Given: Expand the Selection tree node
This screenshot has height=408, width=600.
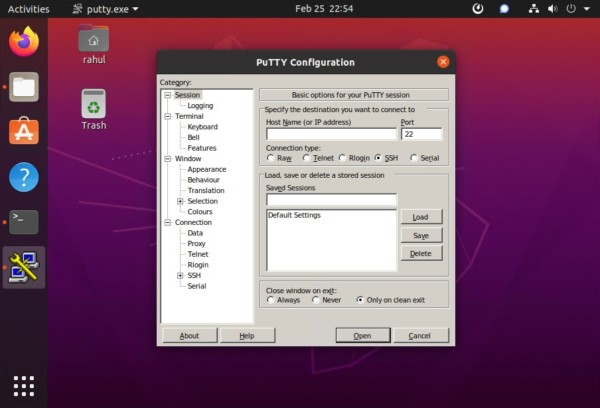Looking at the screenshot, I should pos(180,201).
